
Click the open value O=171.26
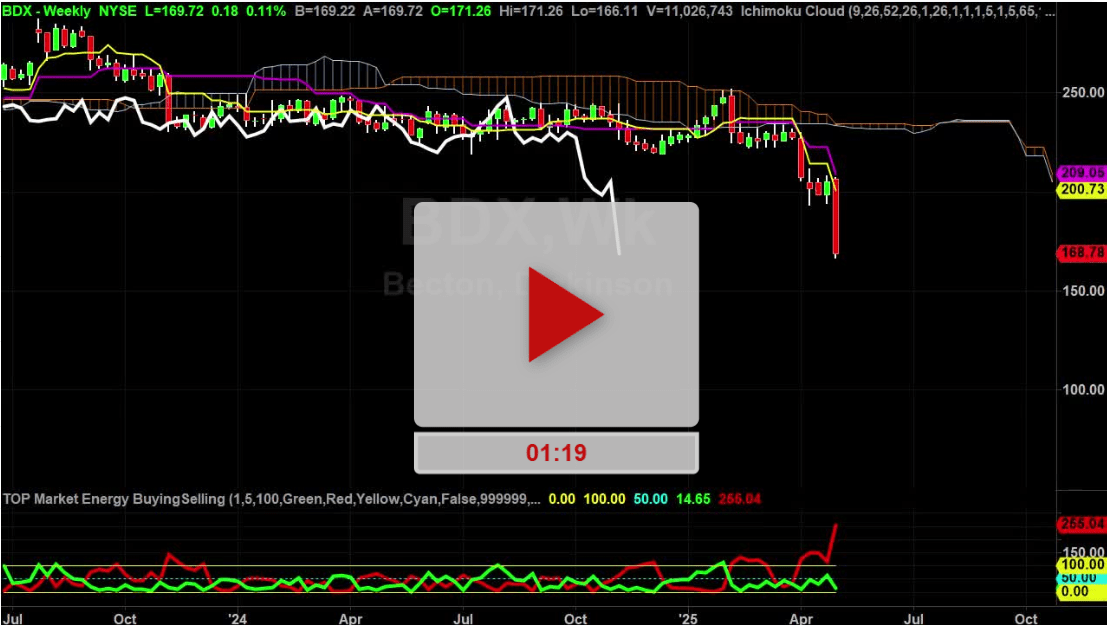459,11
